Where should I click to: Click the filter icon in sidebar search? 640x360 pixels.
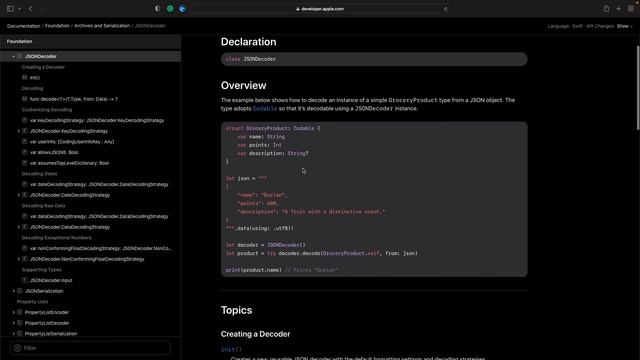18,348
